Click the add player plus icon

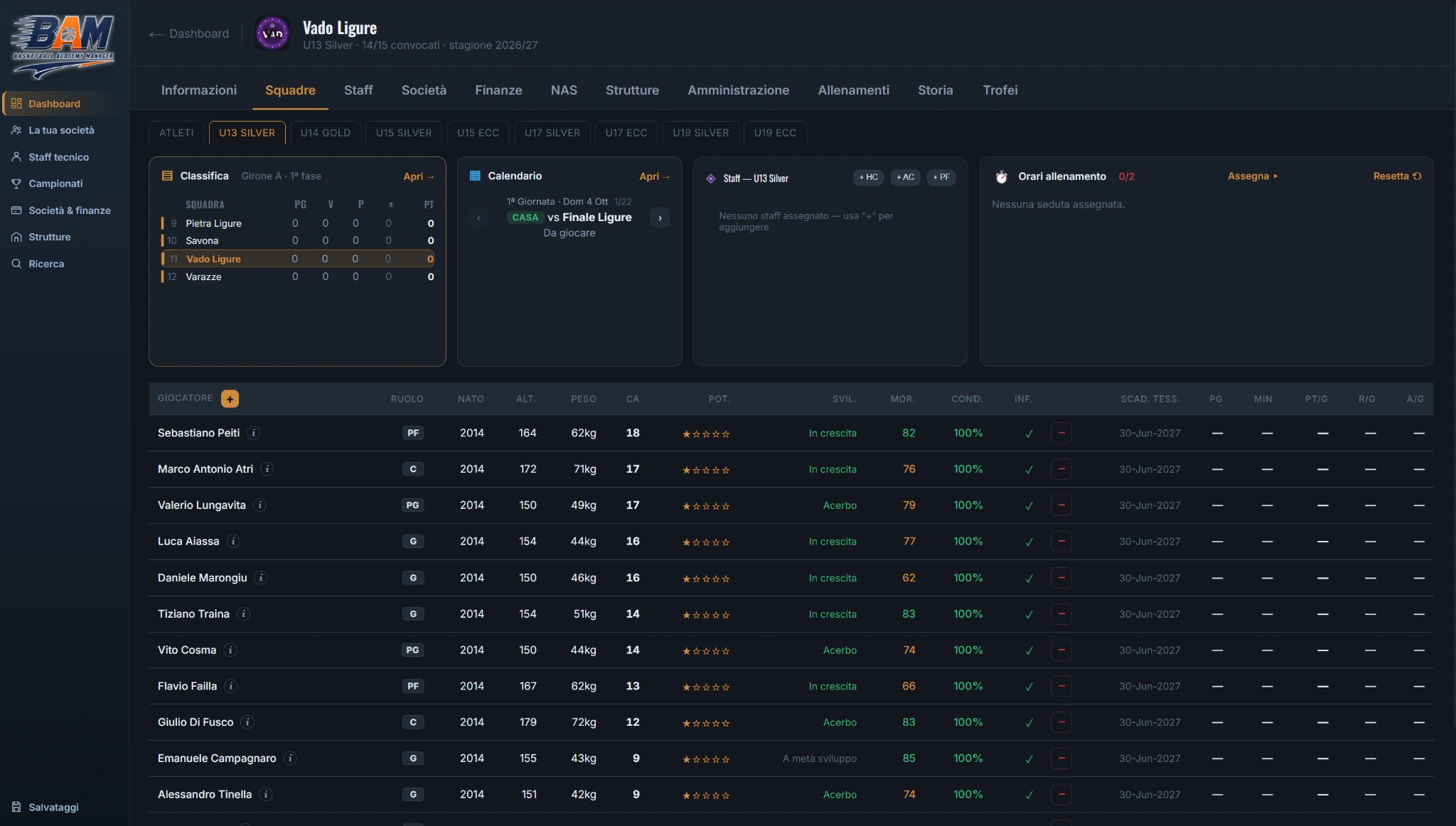coord(230,399)
